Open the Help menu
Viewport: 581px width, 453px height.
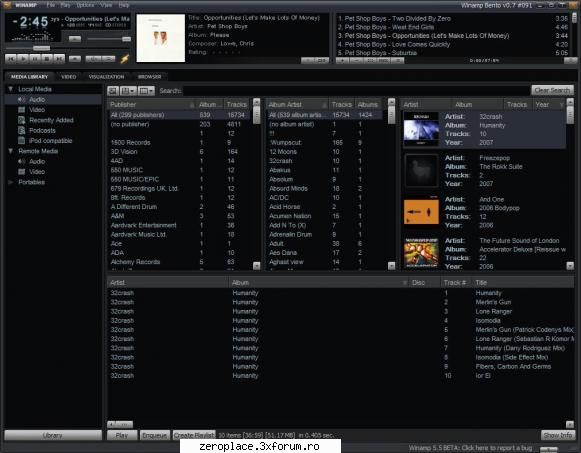[x=124, y=5]
